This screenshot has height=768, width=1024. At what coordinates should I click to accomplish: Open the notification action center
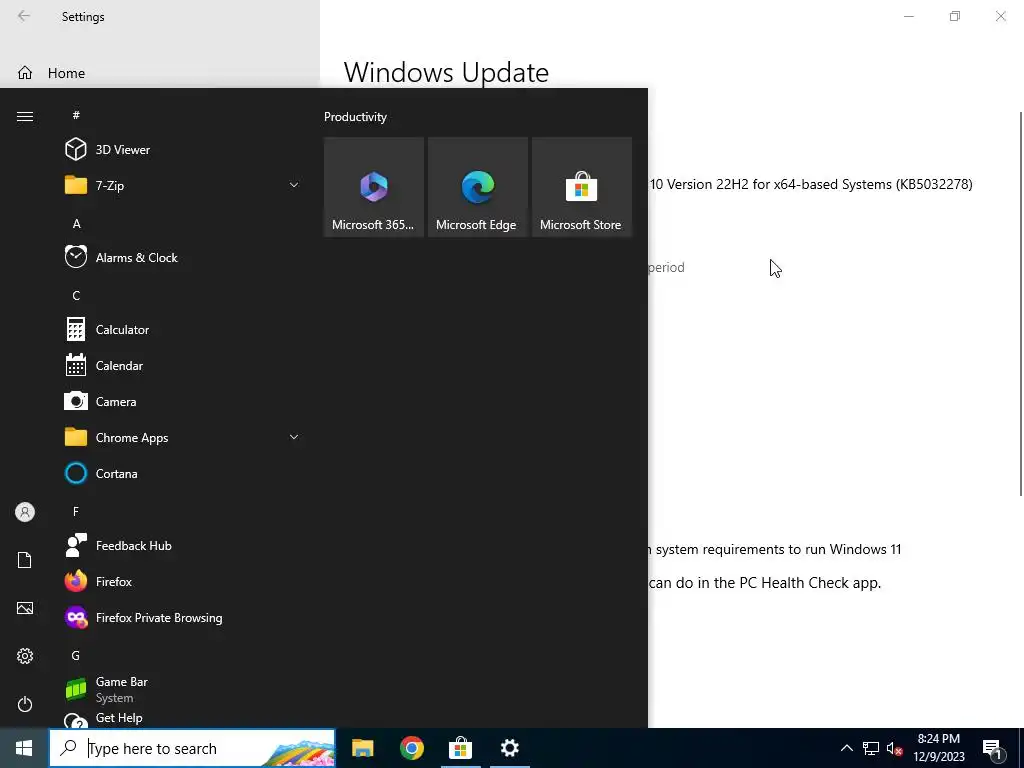pyautogui.click(x=992, y=748)
